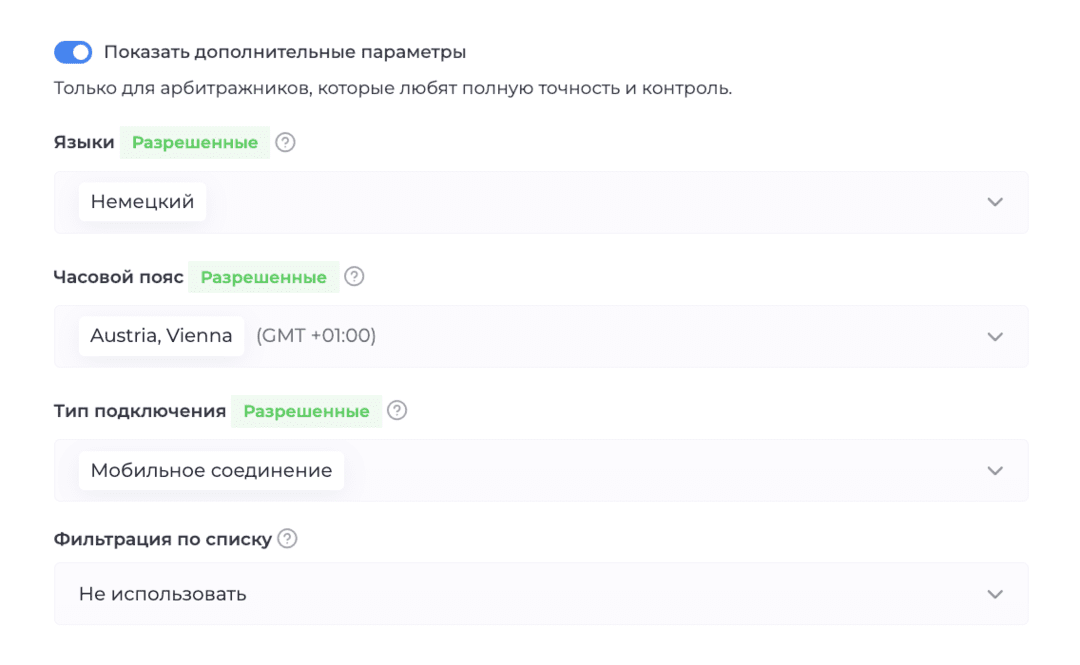
Task: Click the Языки selection field
Action: pos(540,201)
